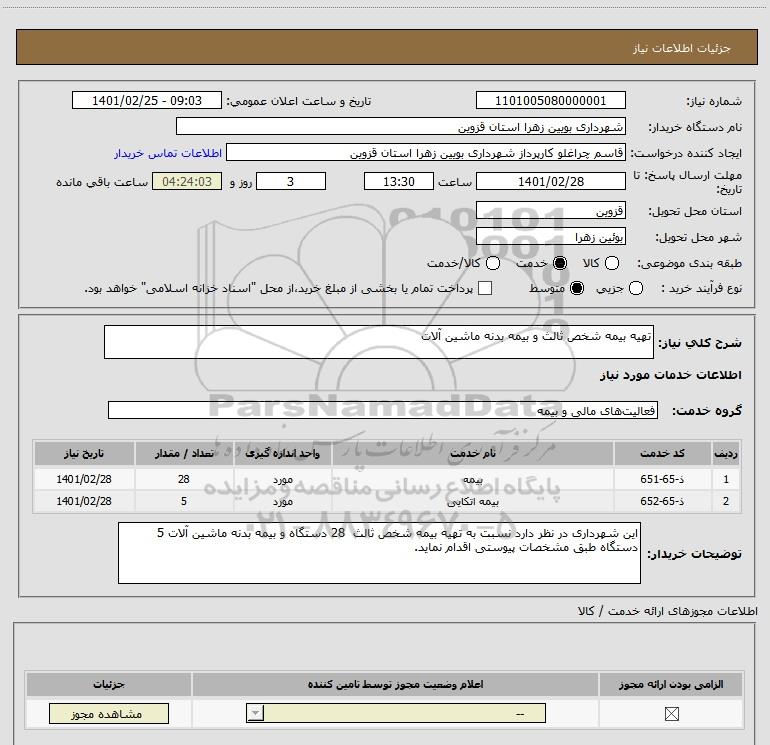Image resolution: width=770 pixels, height=745 pixels.
Task: Click the need number field 1101005080000001
Action: [x=550, y=100]
